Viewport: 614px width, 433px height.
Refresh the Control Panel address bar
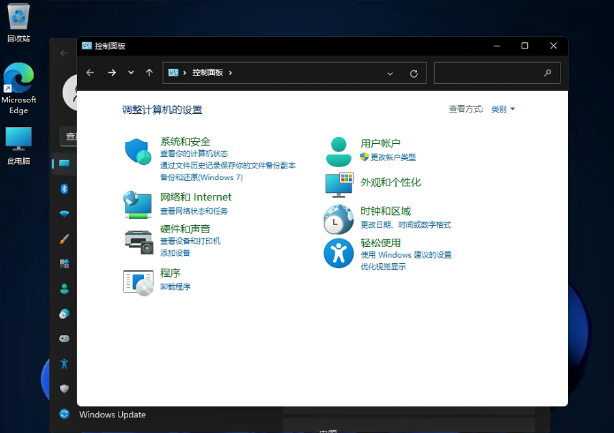click(x=413, y=73)
